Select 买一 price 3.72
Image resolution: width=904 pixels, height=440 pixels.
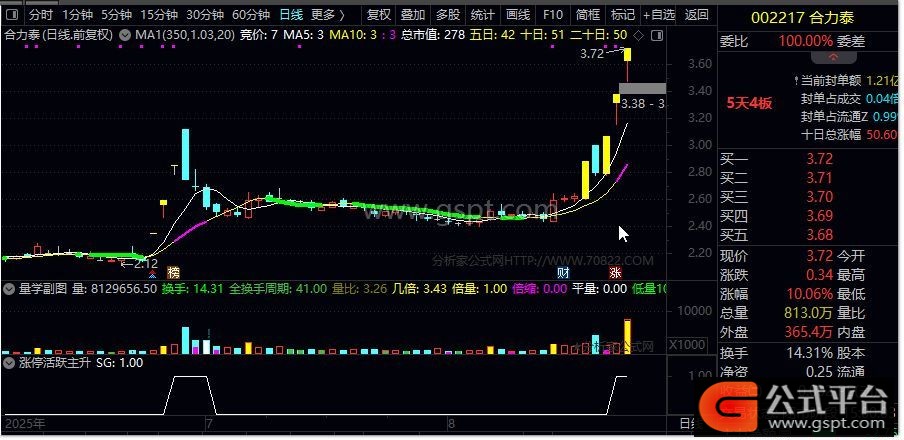point(819,159)
